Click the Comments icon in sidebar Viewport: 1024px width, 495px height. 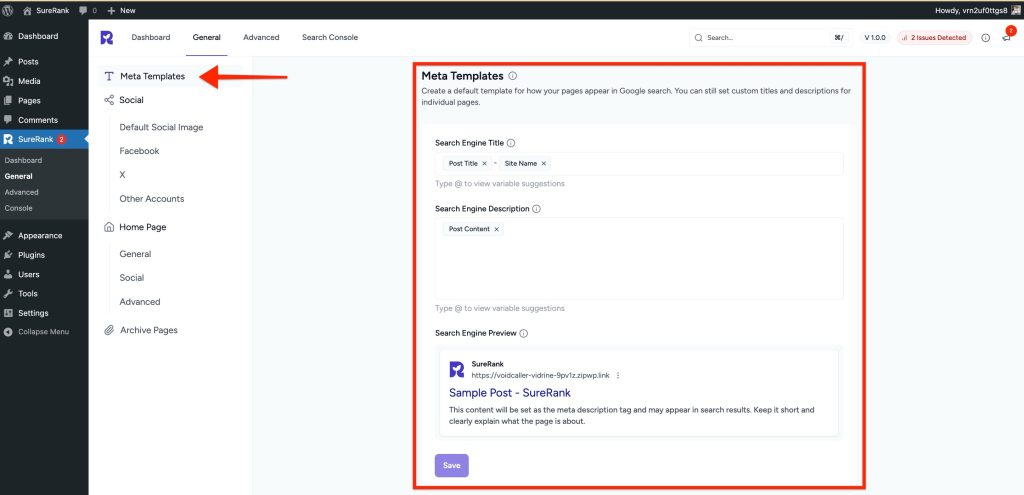(8, 120)
